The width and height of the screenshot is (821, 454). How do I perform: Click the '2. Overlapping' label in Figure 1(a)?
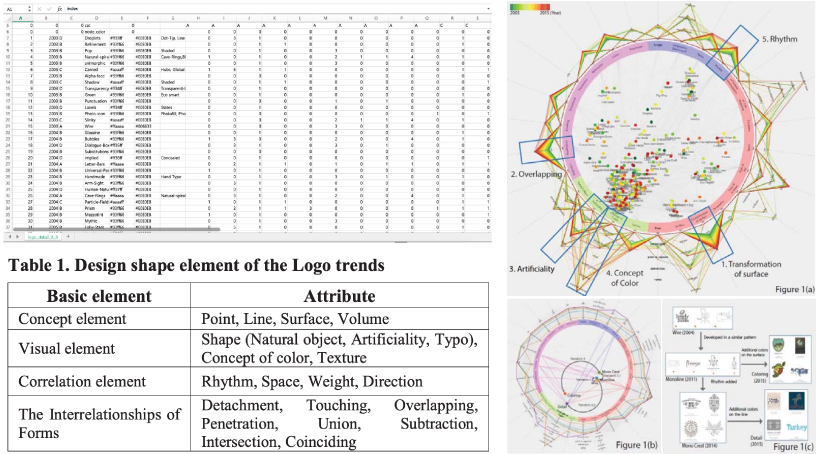pos(536,174)
